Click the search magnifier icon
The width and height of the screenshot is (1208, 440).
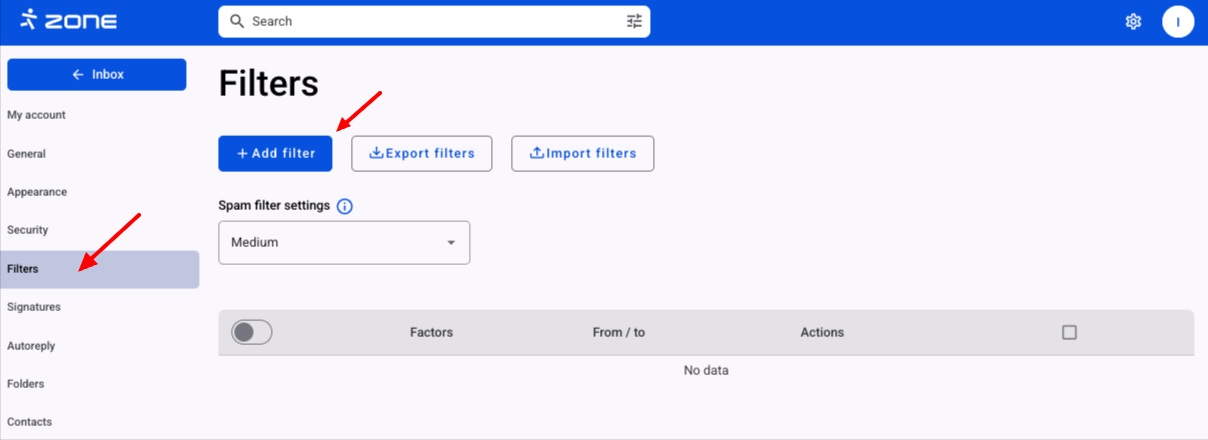236,21
